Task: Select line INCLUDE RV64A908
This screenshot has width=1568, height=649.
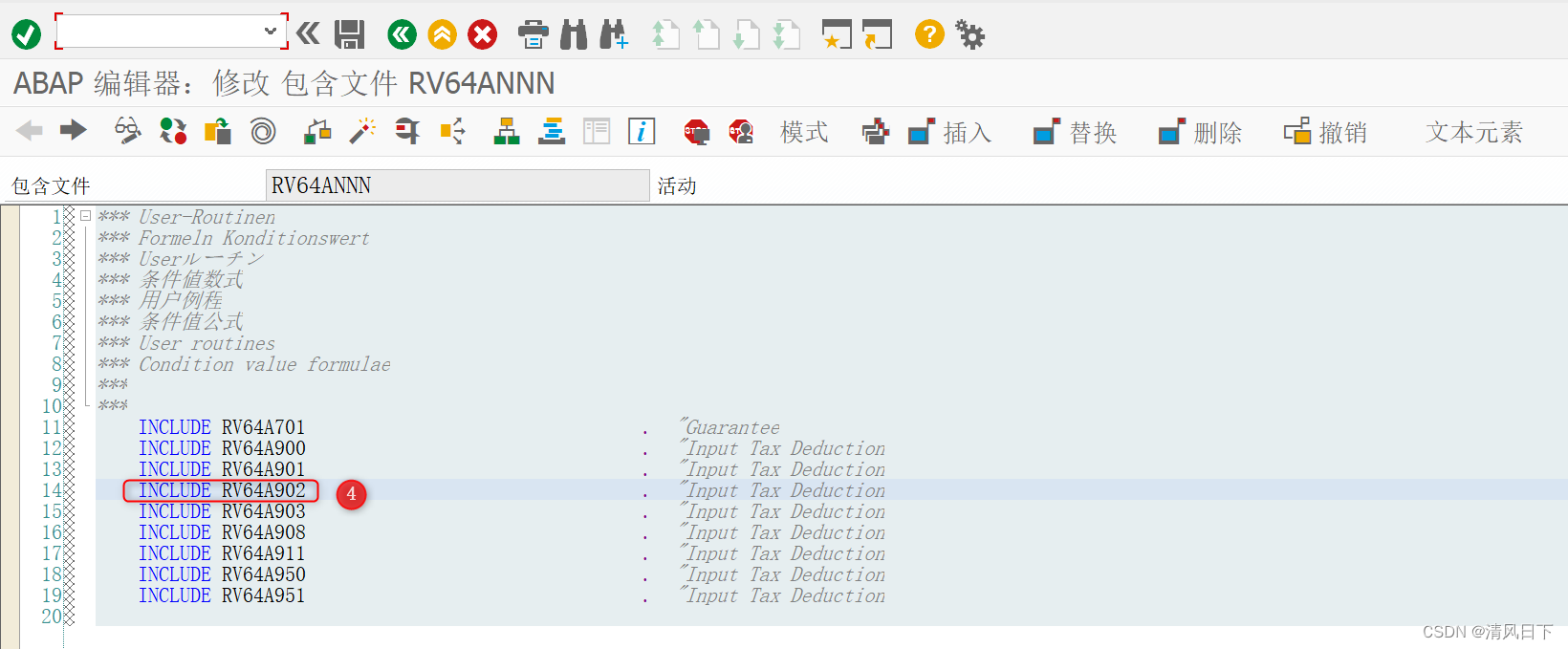Action: coord(222,532)
